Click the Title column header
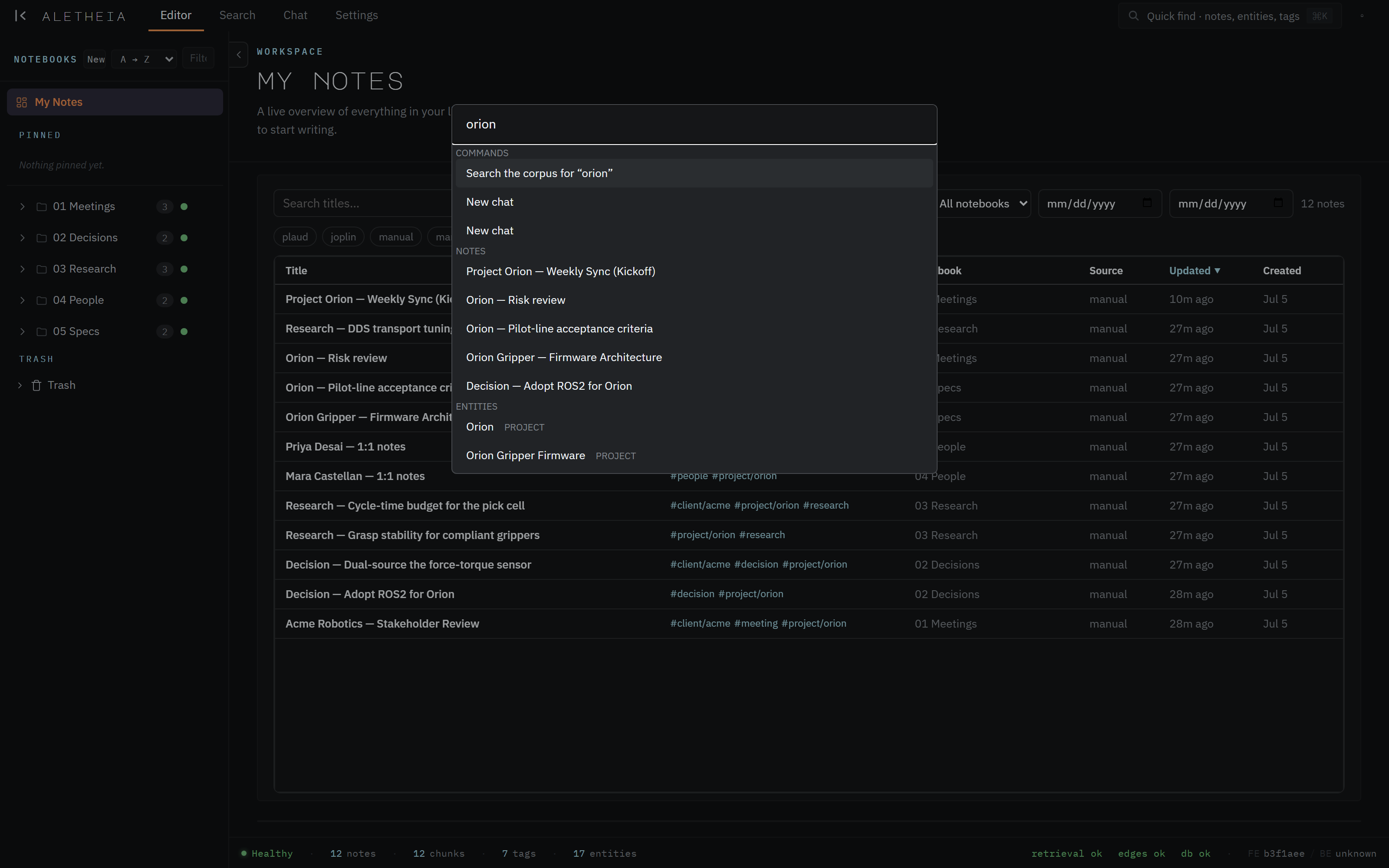 [x=296, y=271]
